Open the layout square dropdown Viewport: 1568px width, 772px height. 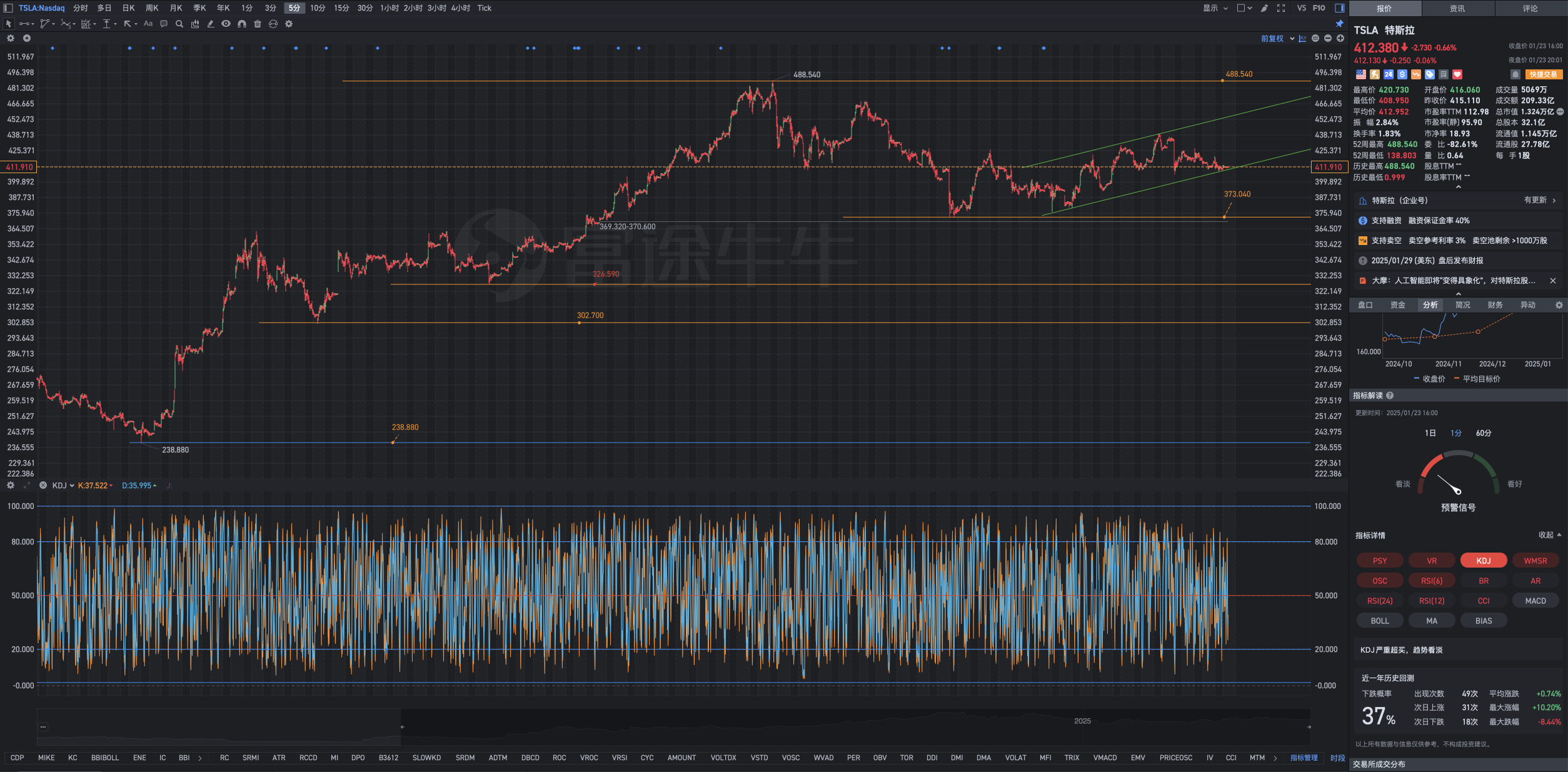pyautogui.click(x=1244, y=8)
